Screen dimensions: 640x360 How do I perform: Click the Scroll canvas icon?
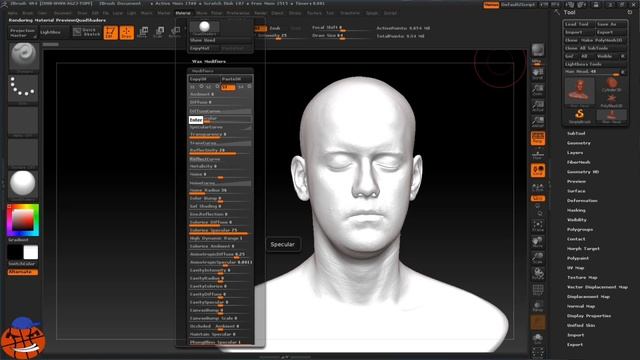[538, 73]
